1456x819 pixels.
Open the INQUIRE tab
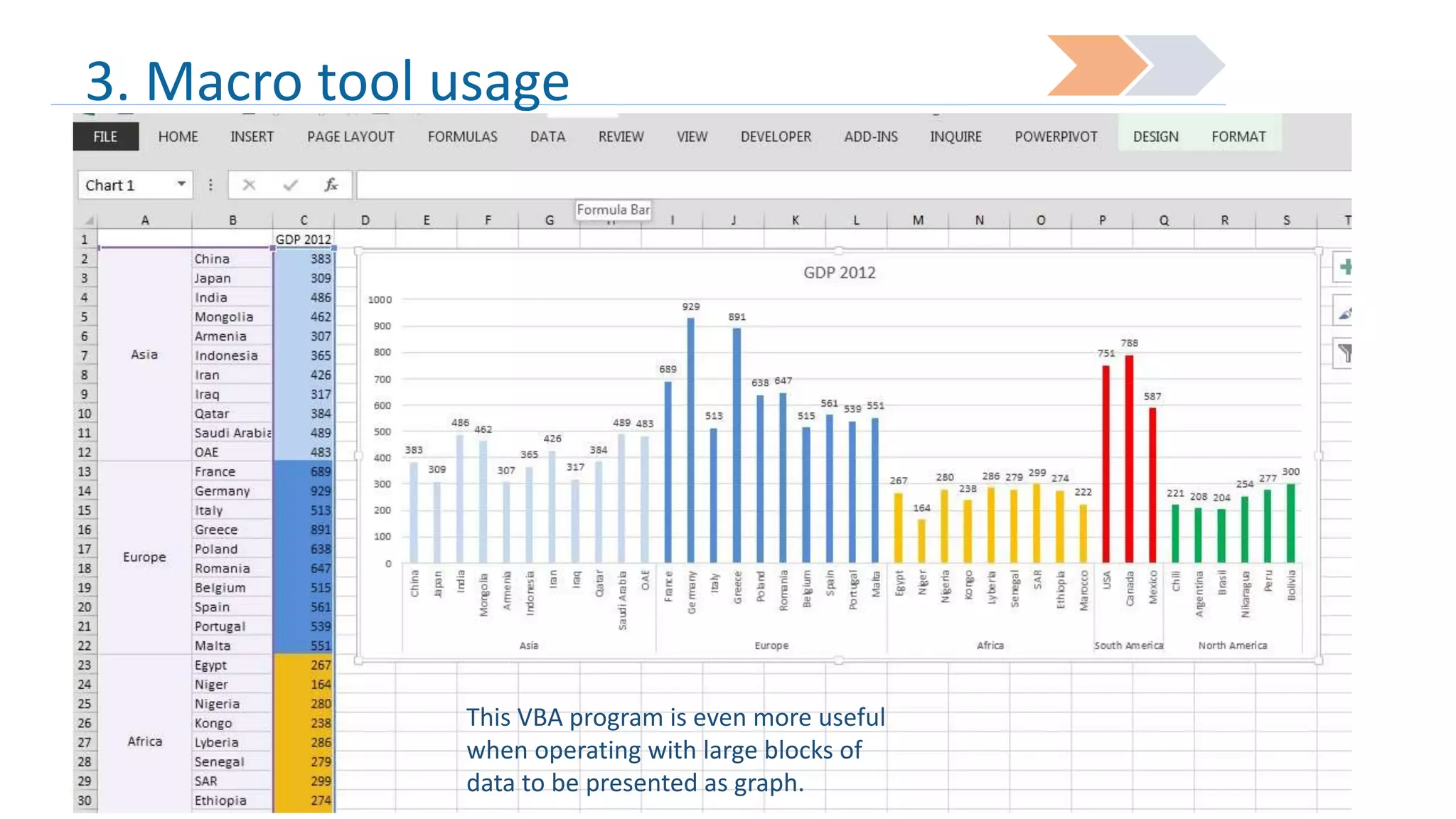point(955,136)
